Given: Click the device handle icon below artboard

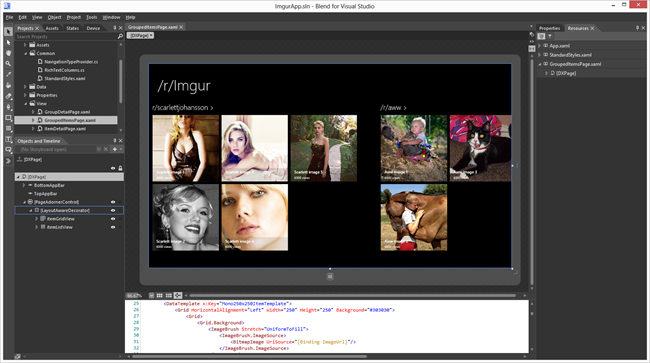Looking at the screenshot, I should coord(330,276).
